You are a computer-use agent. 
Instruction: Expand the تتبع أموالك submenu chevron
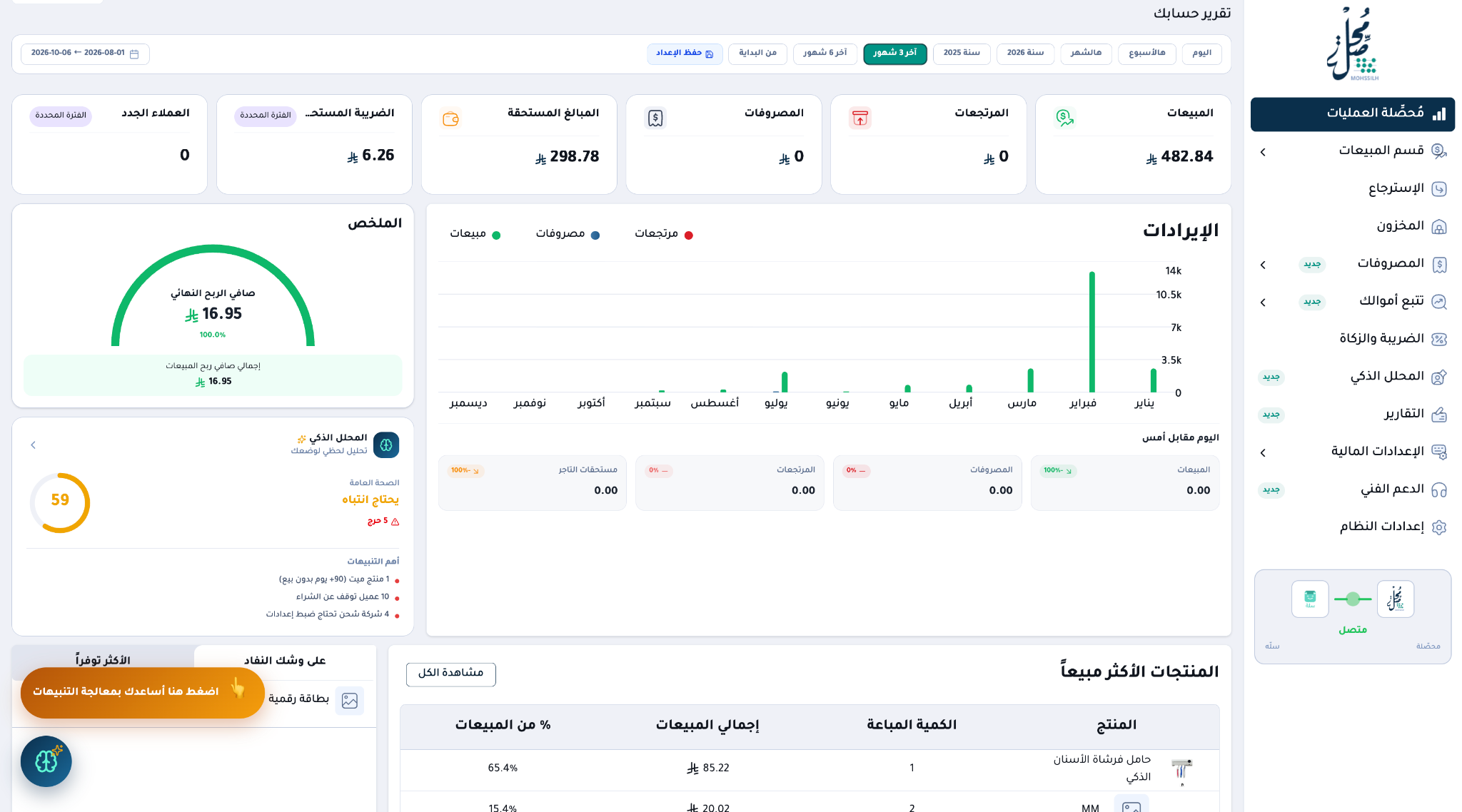click(x=1263, y=303)
